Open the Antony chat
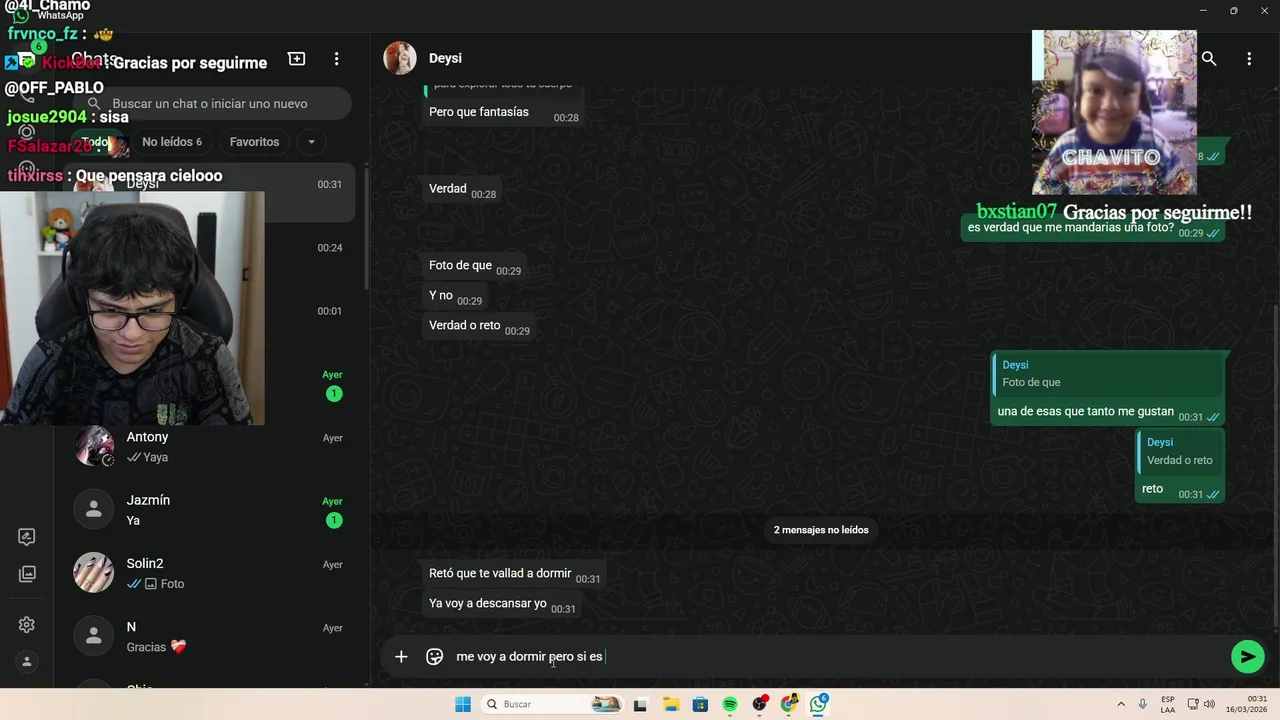1280x720 pixels. tap(210, 447)
